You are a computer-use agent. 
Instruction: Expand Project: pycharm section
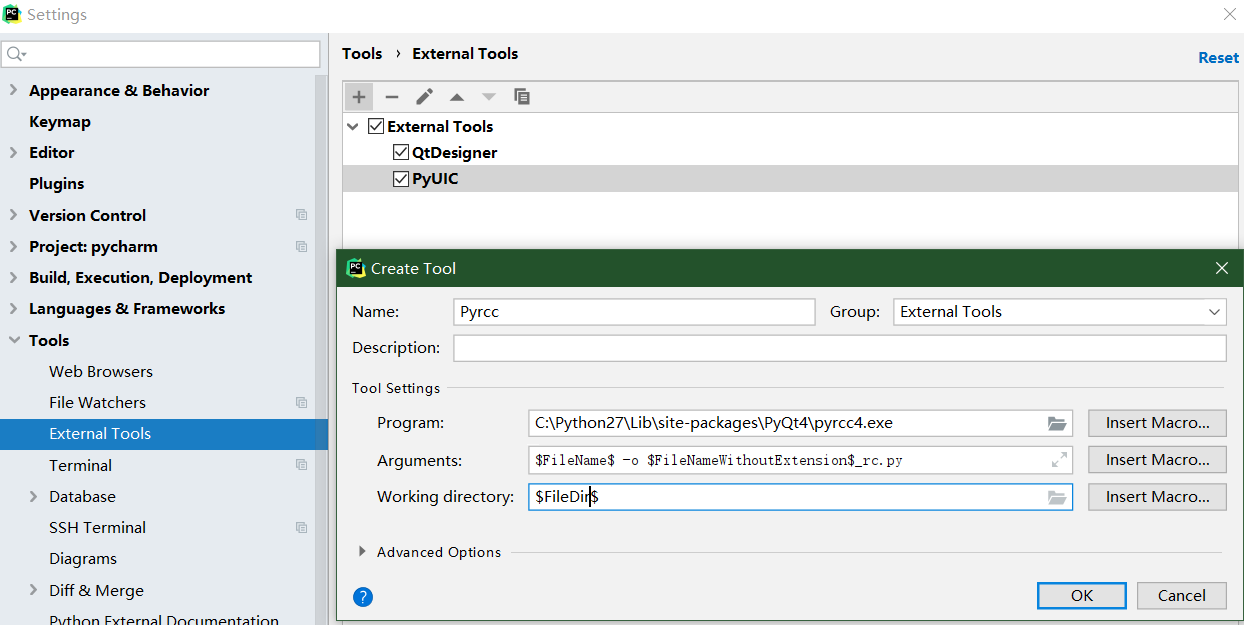[x=13, y=246]
